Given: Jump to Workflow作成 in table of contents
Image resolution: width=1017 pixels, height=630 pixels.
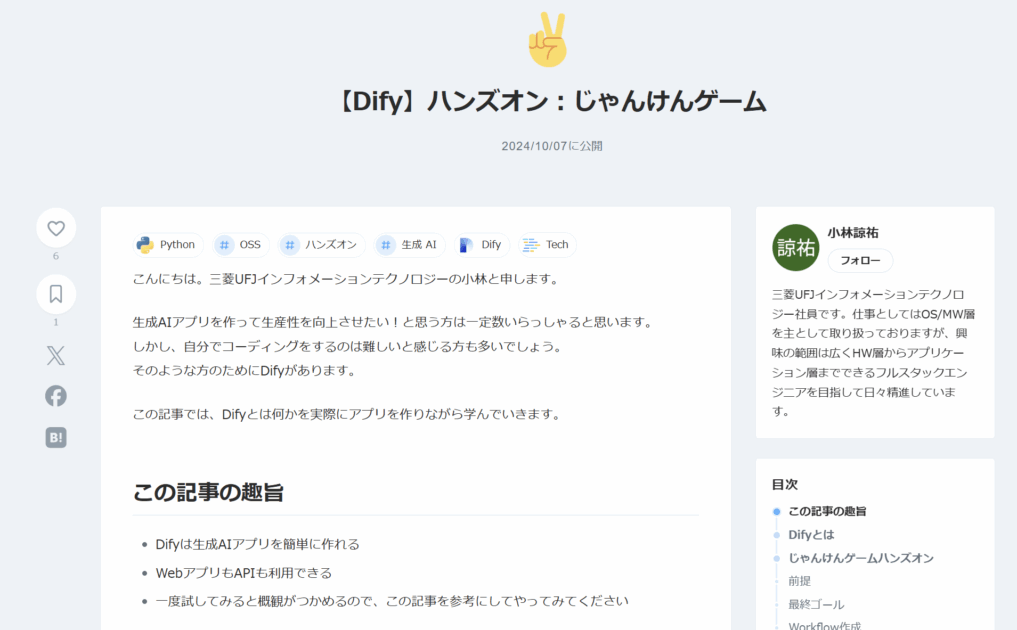Looking at the screenshot, I should tap(824, 625).
